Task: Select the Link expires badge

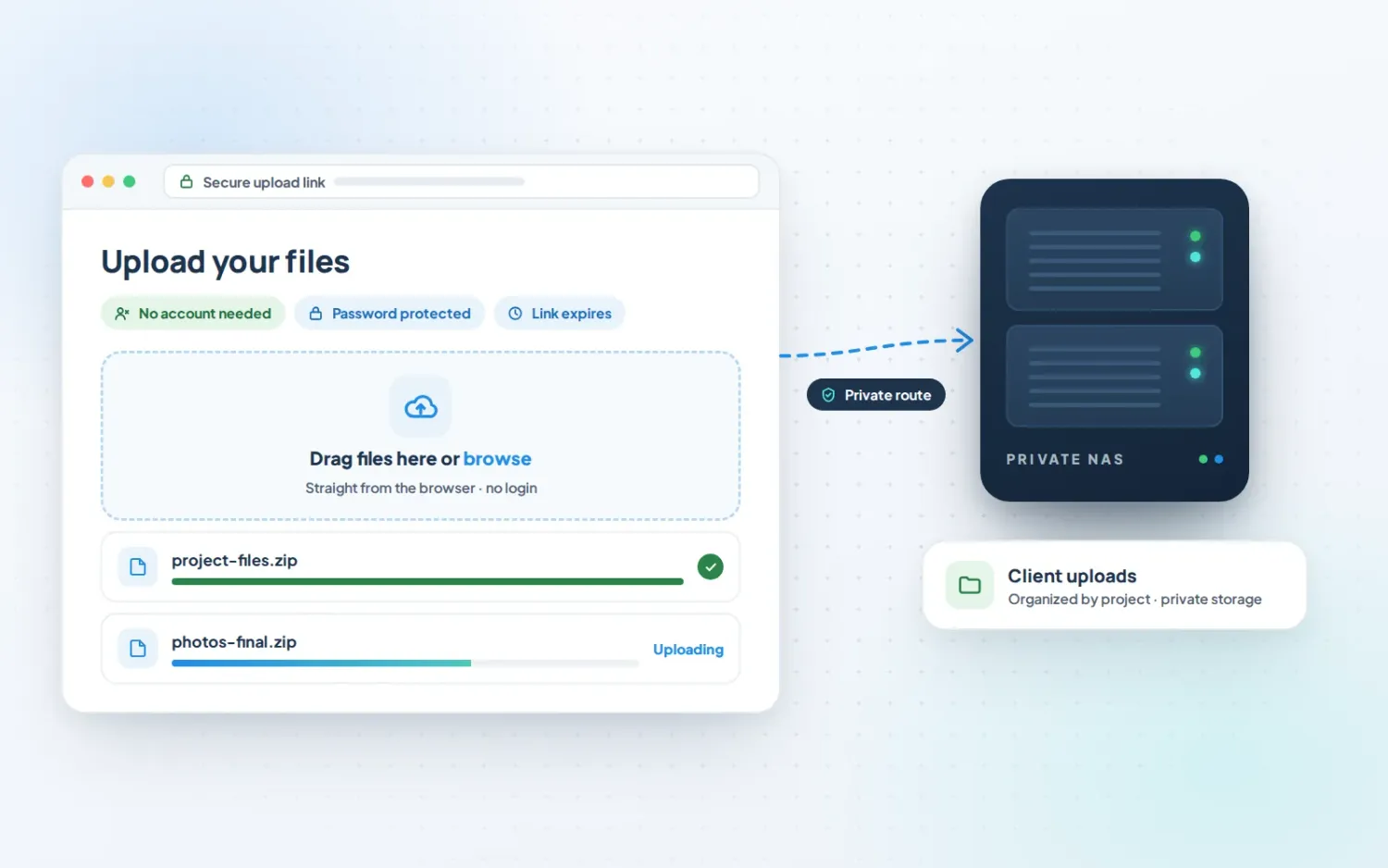Action: point(560,314)
